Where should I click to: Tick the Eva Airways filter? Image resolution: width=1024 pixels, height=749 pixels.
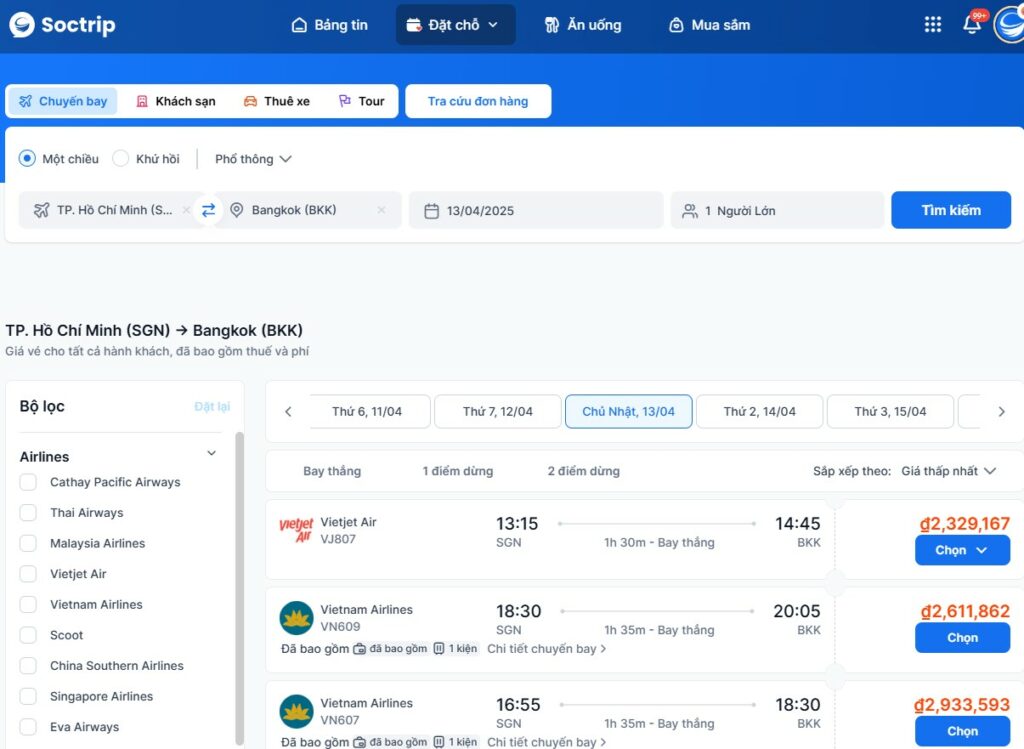point(28,727)
